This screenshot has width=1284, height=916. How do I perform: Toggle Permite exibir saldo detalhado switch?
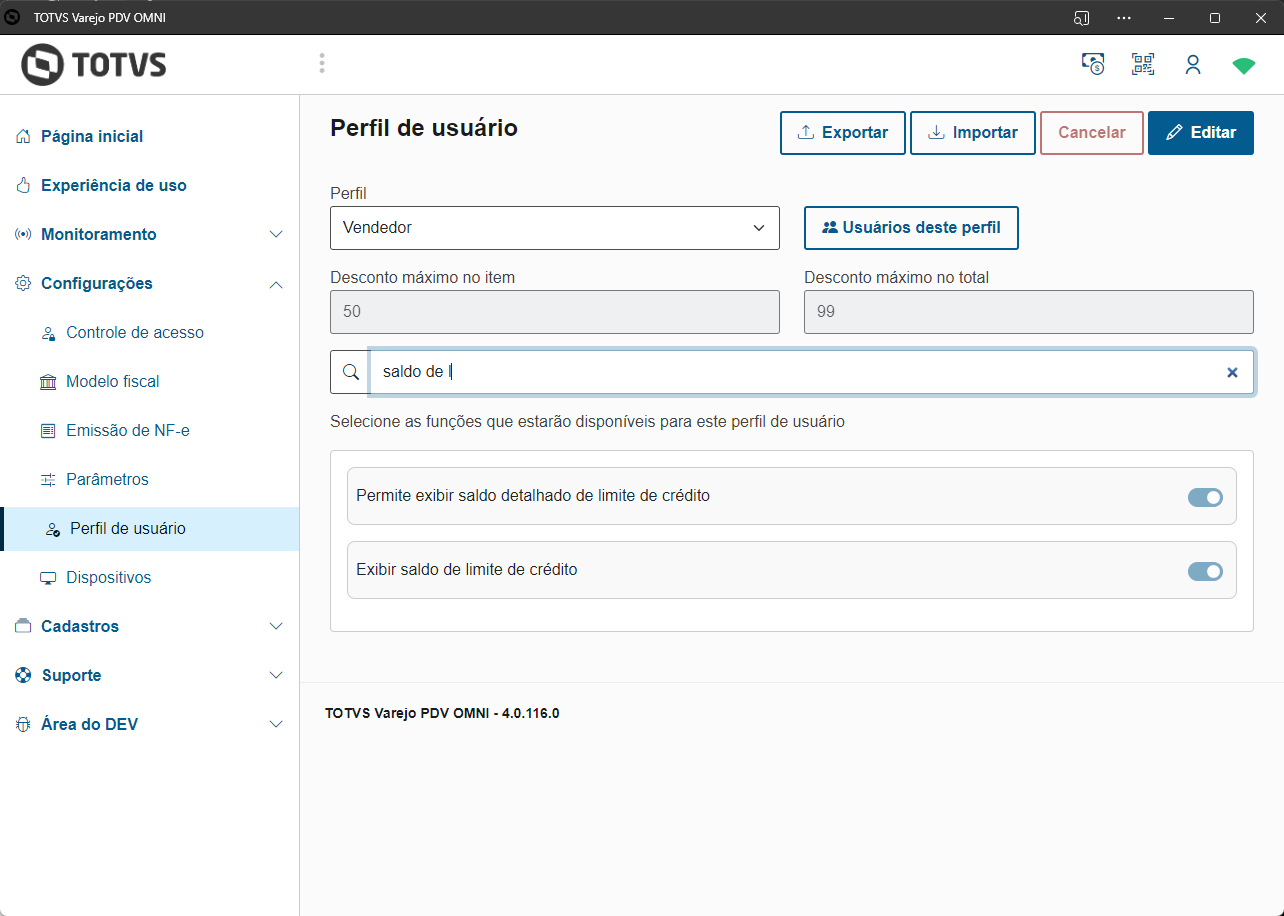click(x=1205, y=497)
